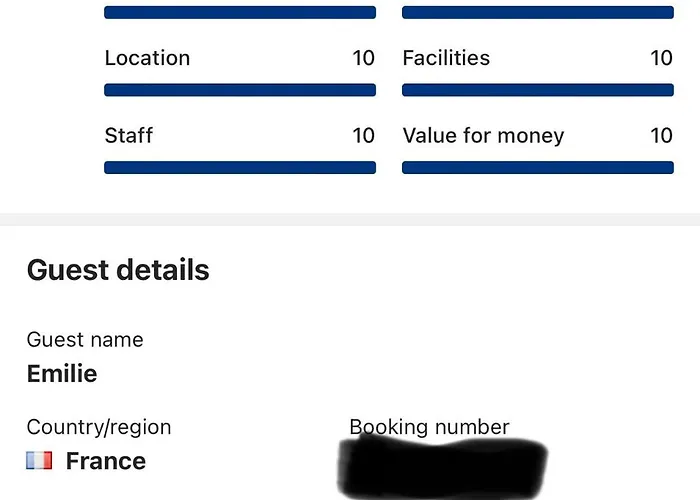Click the Value for money rating bar
The width and height of the screenshot is (700, 500).
(538, 167)
